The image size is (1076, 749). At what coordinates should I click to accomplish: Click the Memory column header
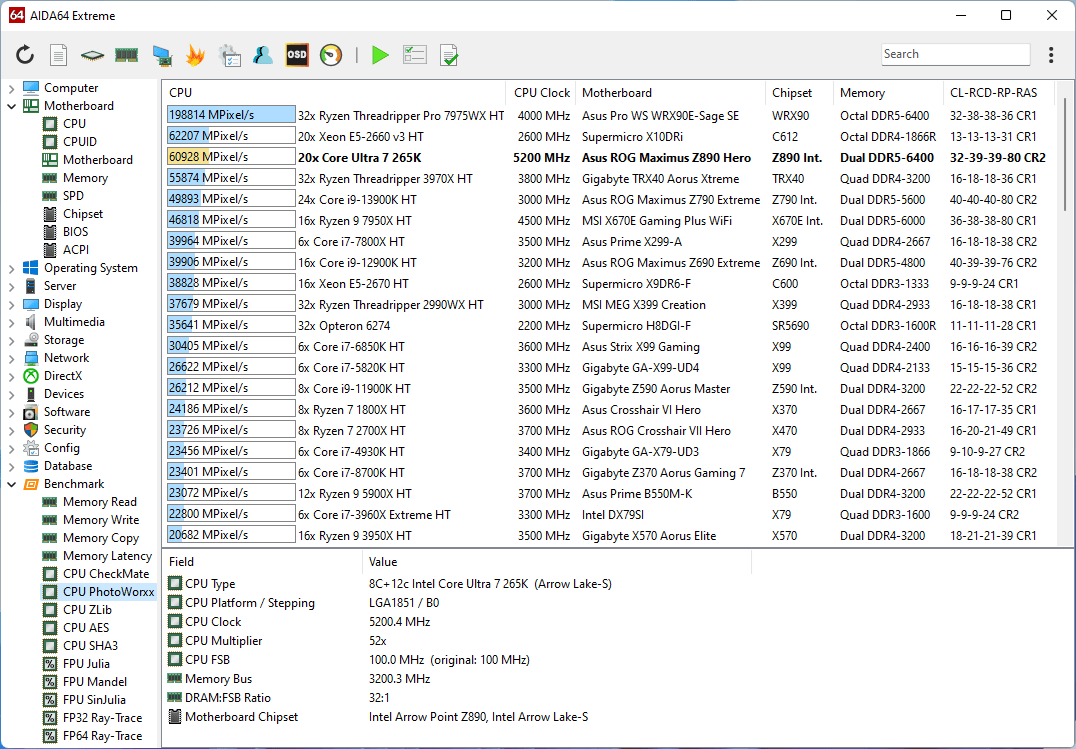coord(862,93)
